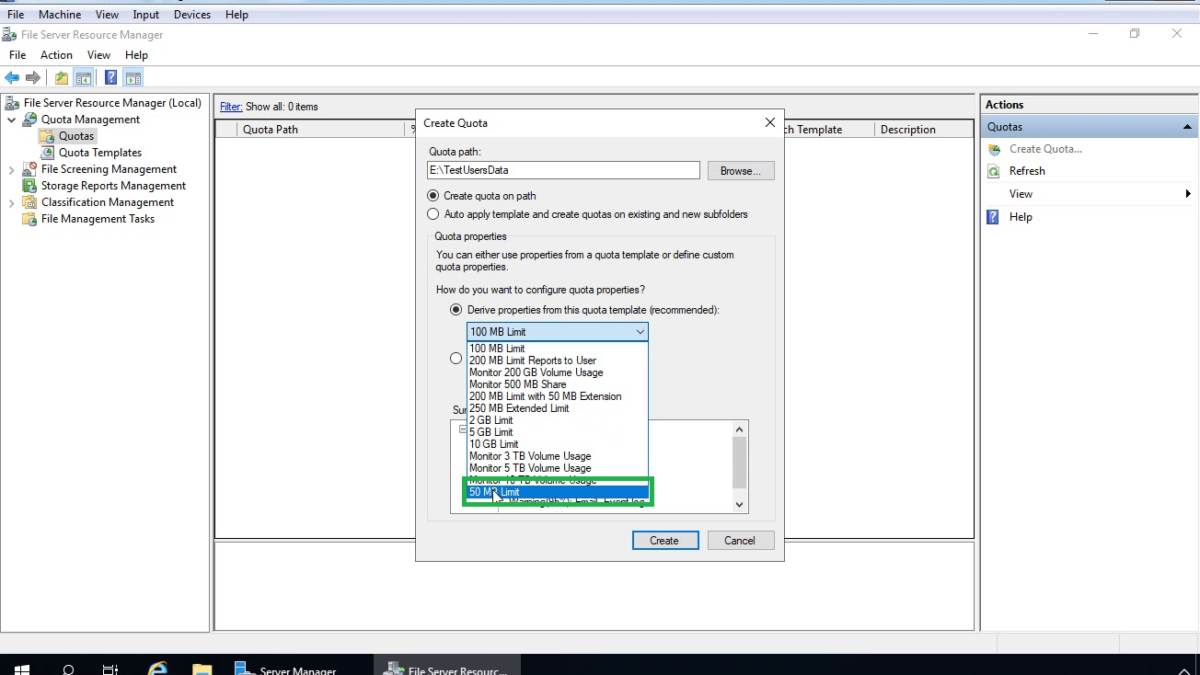1200x675 pixels.
Task: Choose 10 GB Limit from the list
Action: tap(558, 444)
